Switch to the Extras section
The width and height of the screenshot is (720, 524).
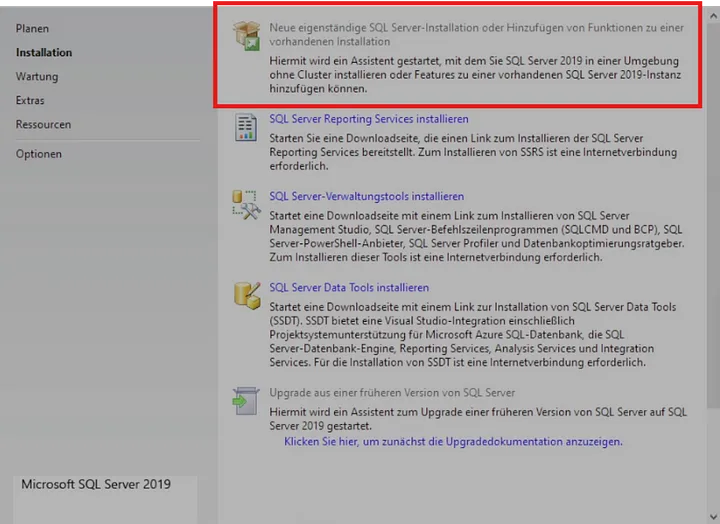pyautogui.click(x=30, y=100)
